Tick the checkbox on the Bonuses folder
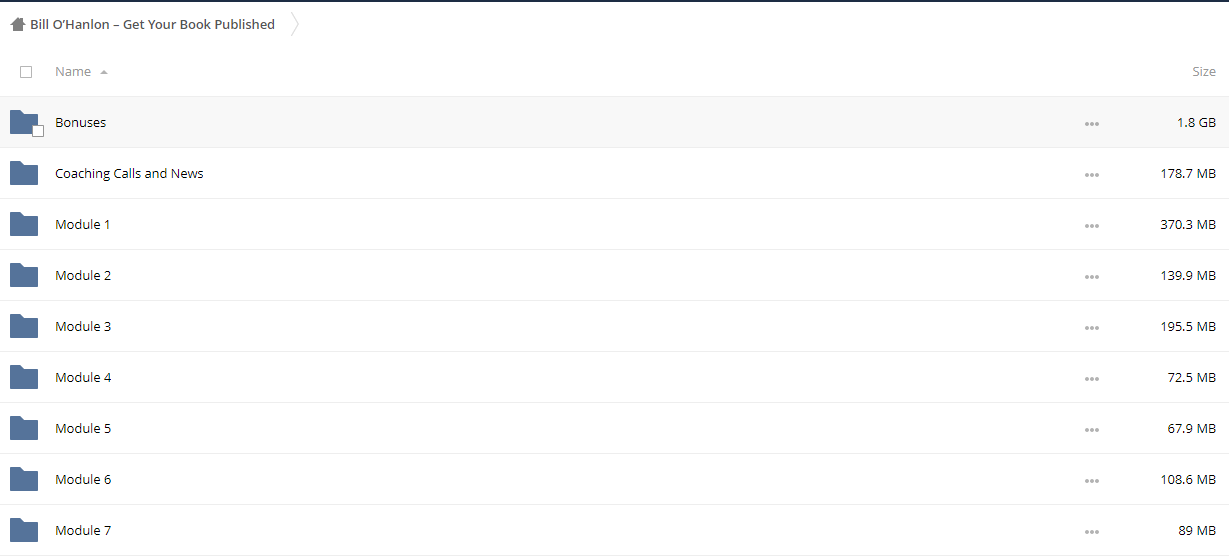The width and height of the screenshot is (1229, 560). coord(38,131)
